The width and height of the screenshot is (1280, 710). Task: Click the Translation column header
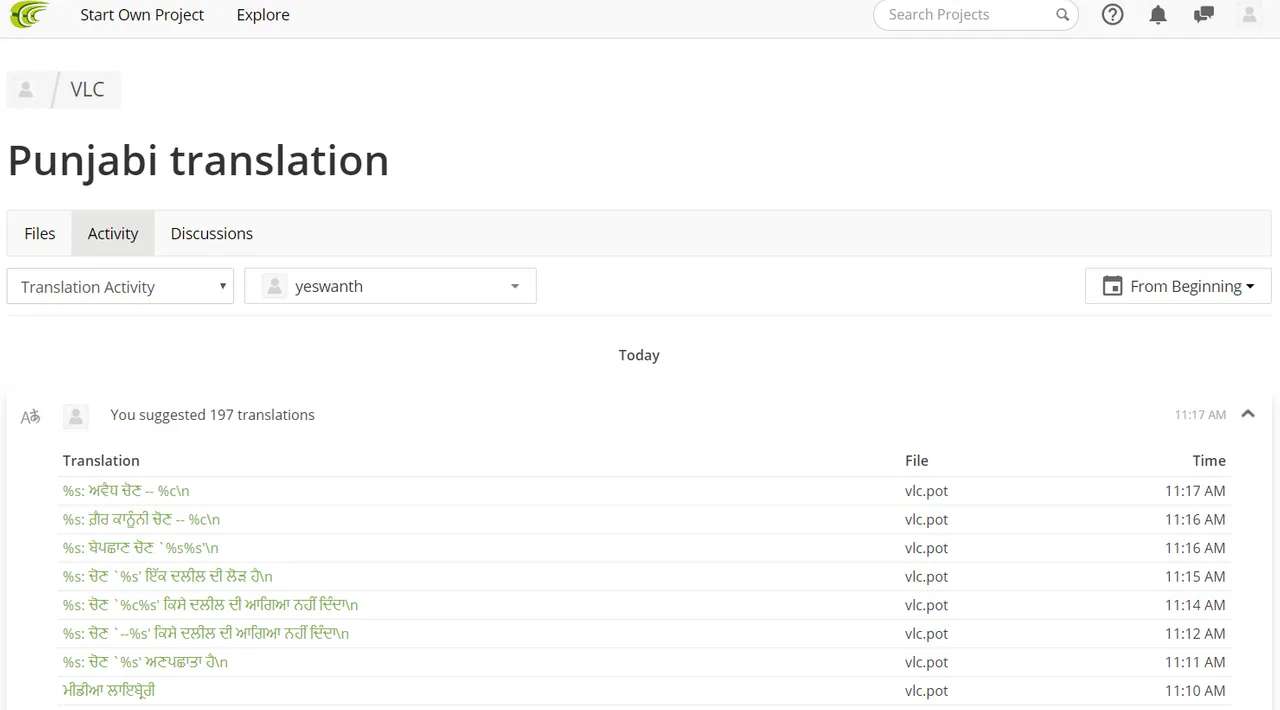pos(101,461)
